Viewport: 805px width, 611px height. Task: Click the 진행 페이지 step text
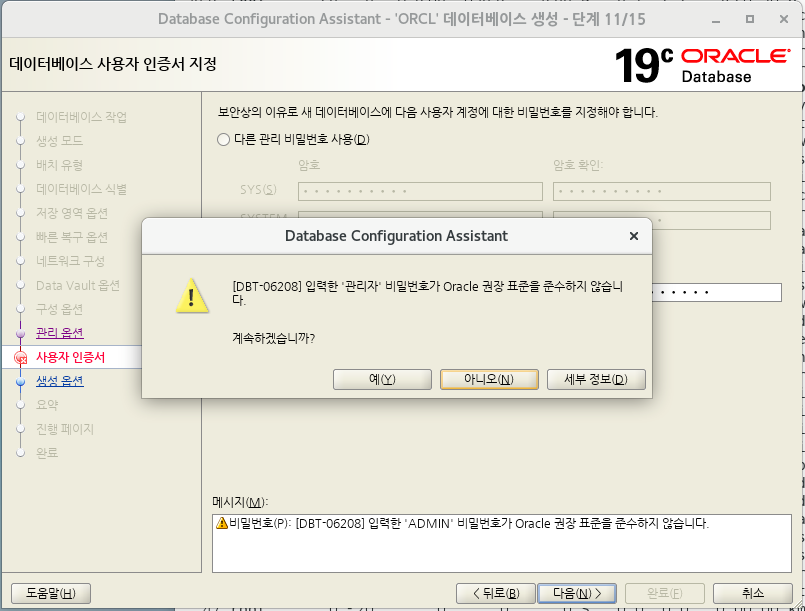[x=65, y=429]
